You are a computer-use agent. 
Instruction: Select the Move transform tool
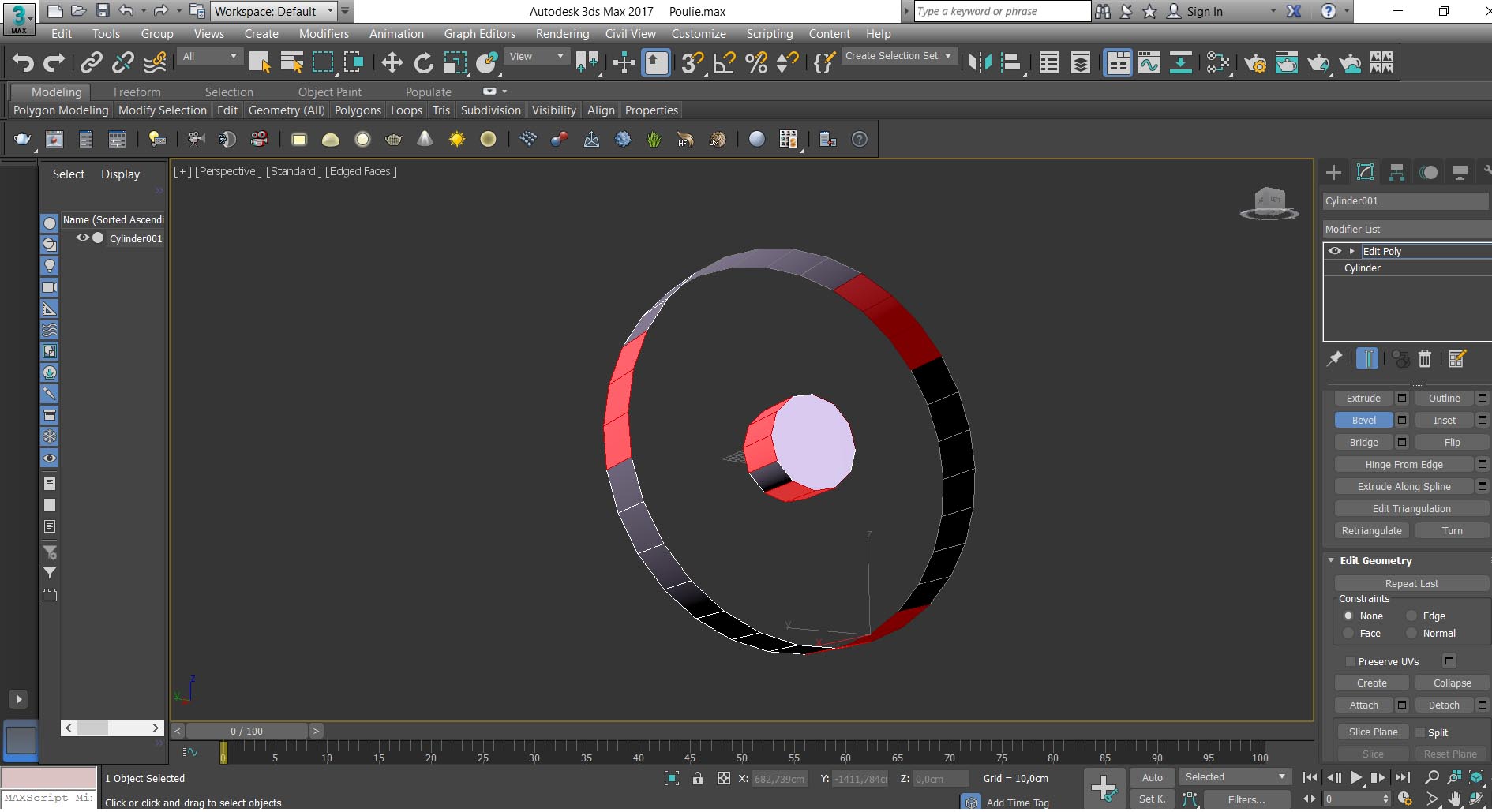[392, 62]
